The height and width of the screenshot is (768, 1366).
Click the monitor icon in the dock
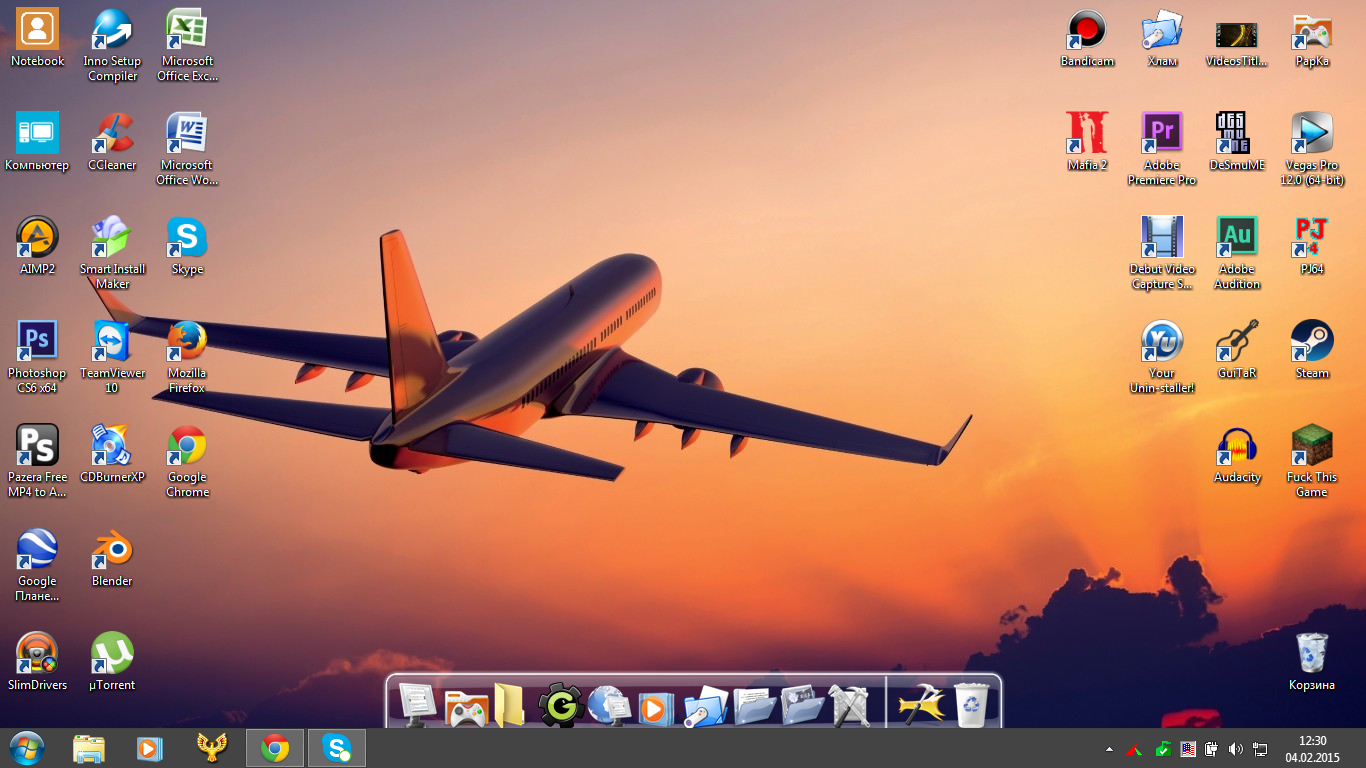click(x=417, y=704)
